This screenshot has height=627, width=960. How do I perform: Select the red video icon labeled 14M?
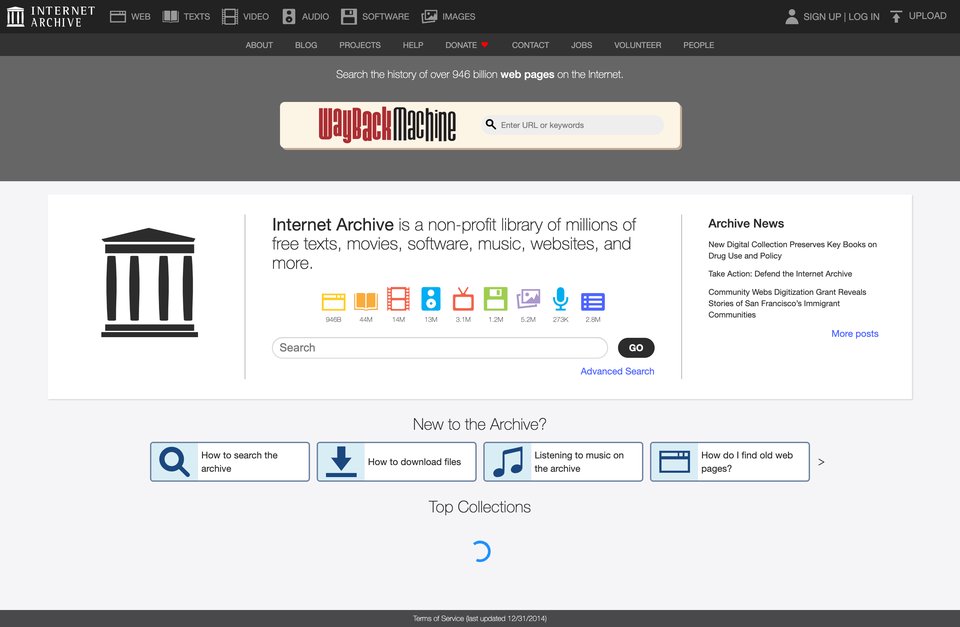coord(398,299)
